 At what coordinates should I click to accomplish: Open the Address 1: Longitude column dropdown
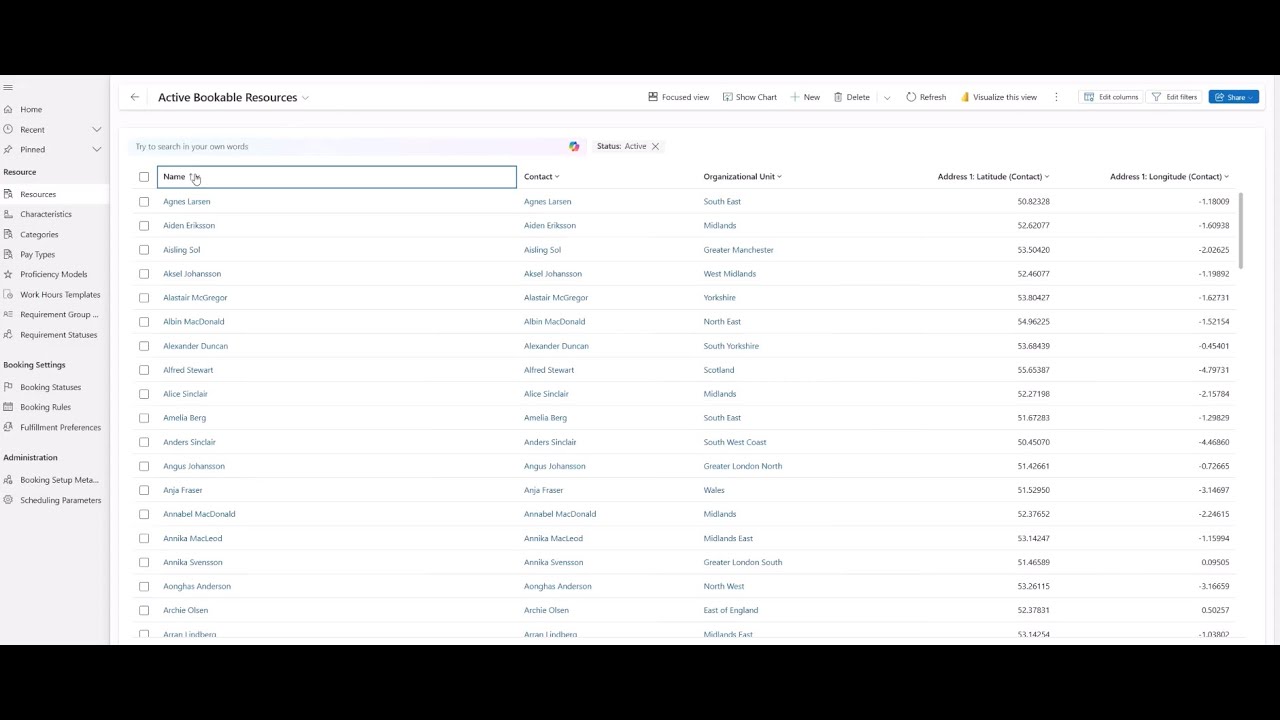(1227, 177)
